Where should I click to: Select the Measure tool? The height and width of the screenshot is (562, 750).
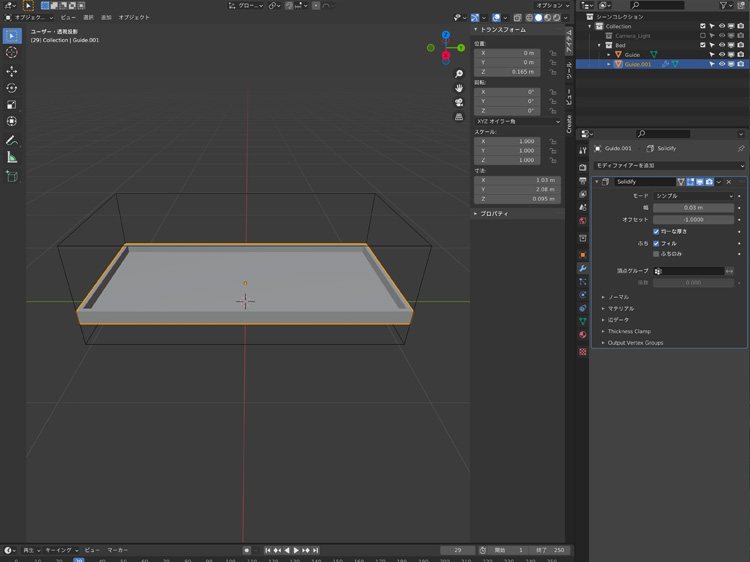12,157
